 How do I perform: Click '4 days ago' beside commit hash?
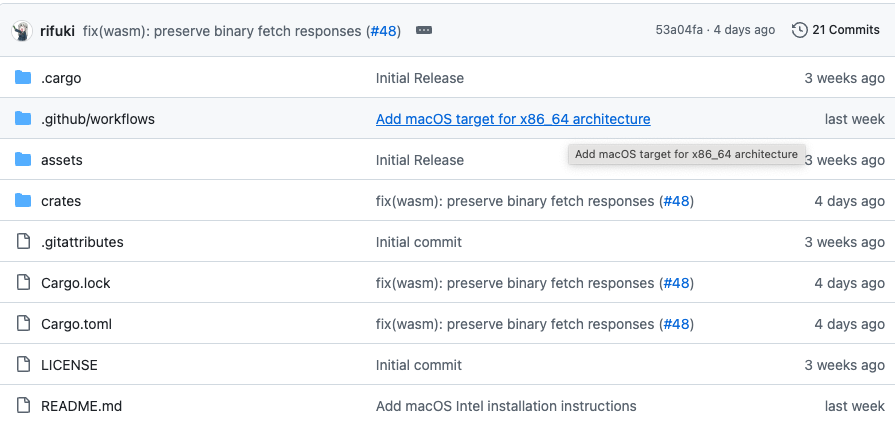744,30
